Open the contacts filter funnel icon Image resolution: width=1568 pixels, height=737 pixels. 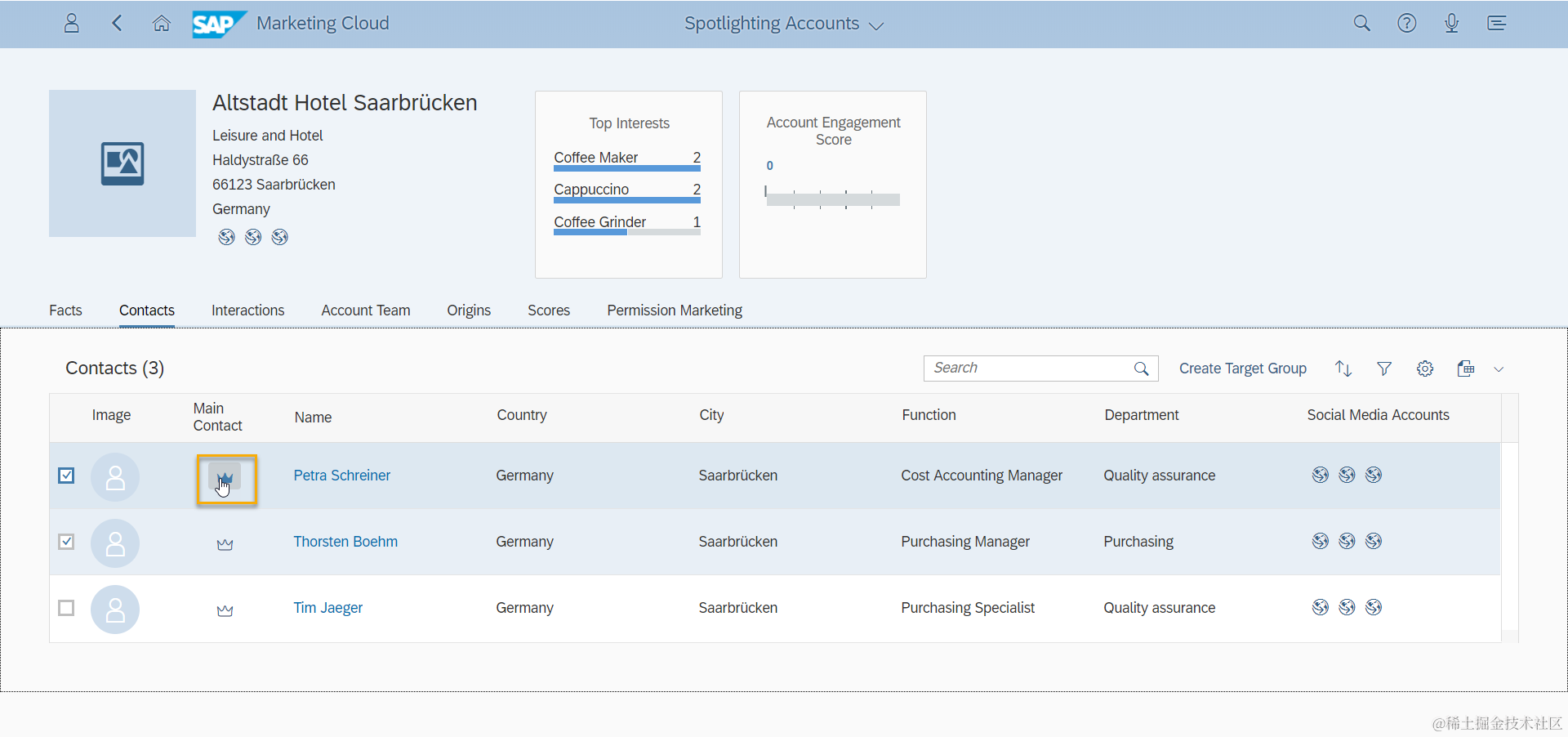point(1384,368)
